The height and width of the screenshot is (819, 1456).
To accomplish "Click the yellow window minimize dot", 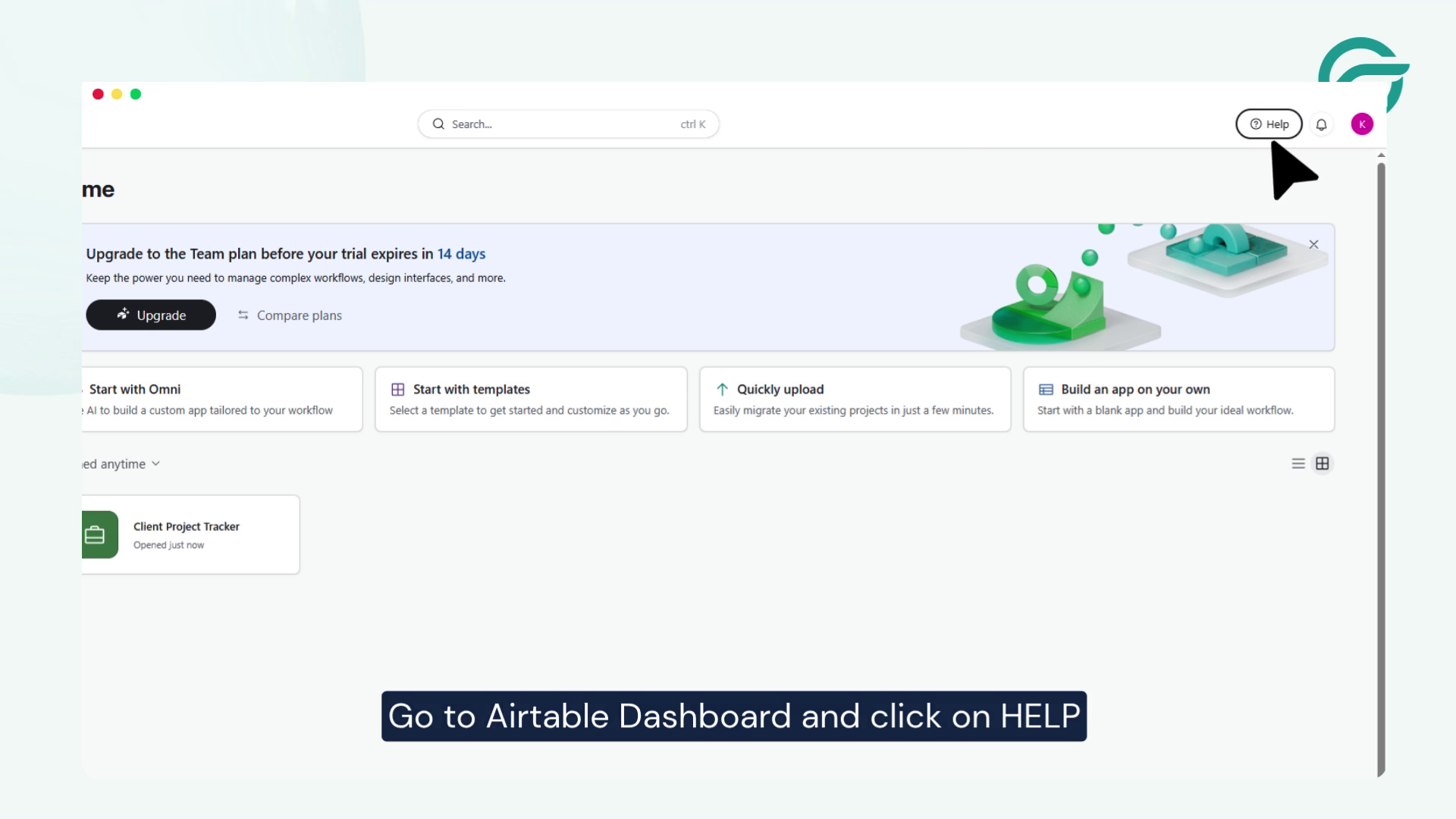I will 117,94.
